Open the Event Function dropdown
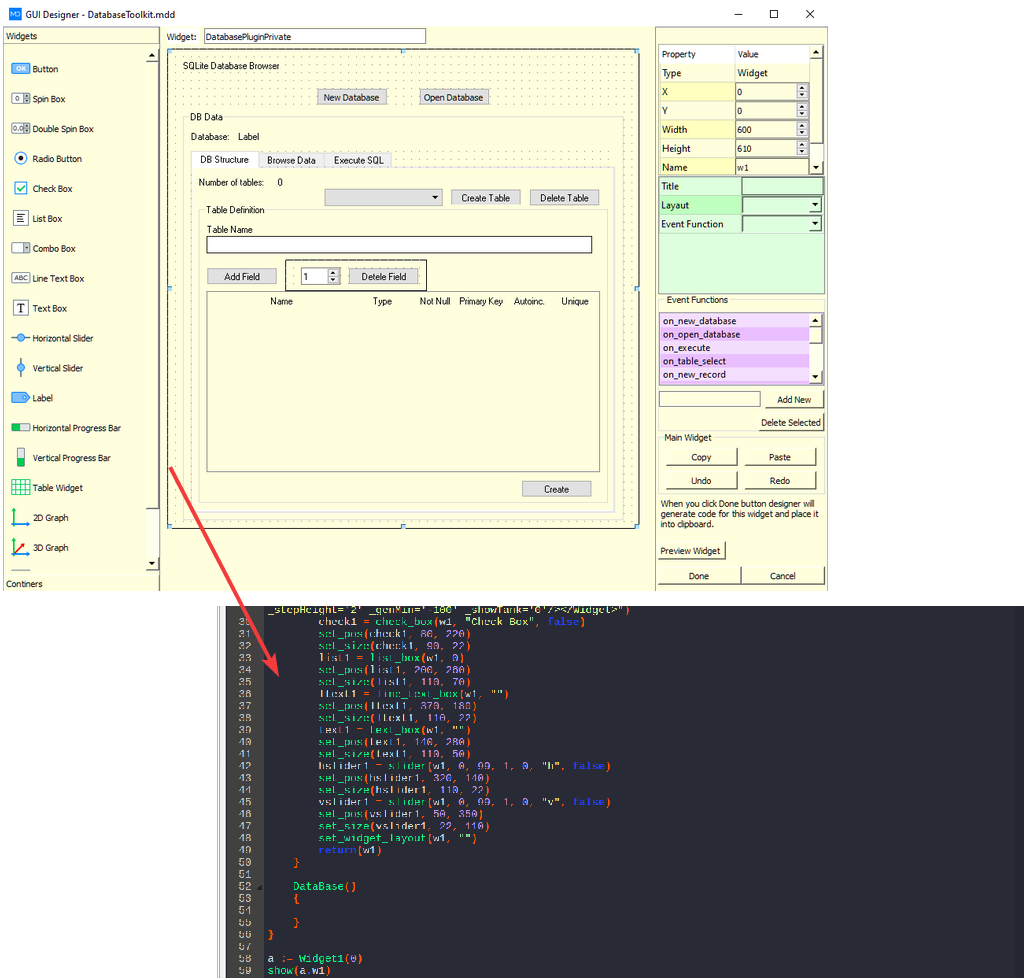Viewport: 1026px width, 980px height. [815, 224]
